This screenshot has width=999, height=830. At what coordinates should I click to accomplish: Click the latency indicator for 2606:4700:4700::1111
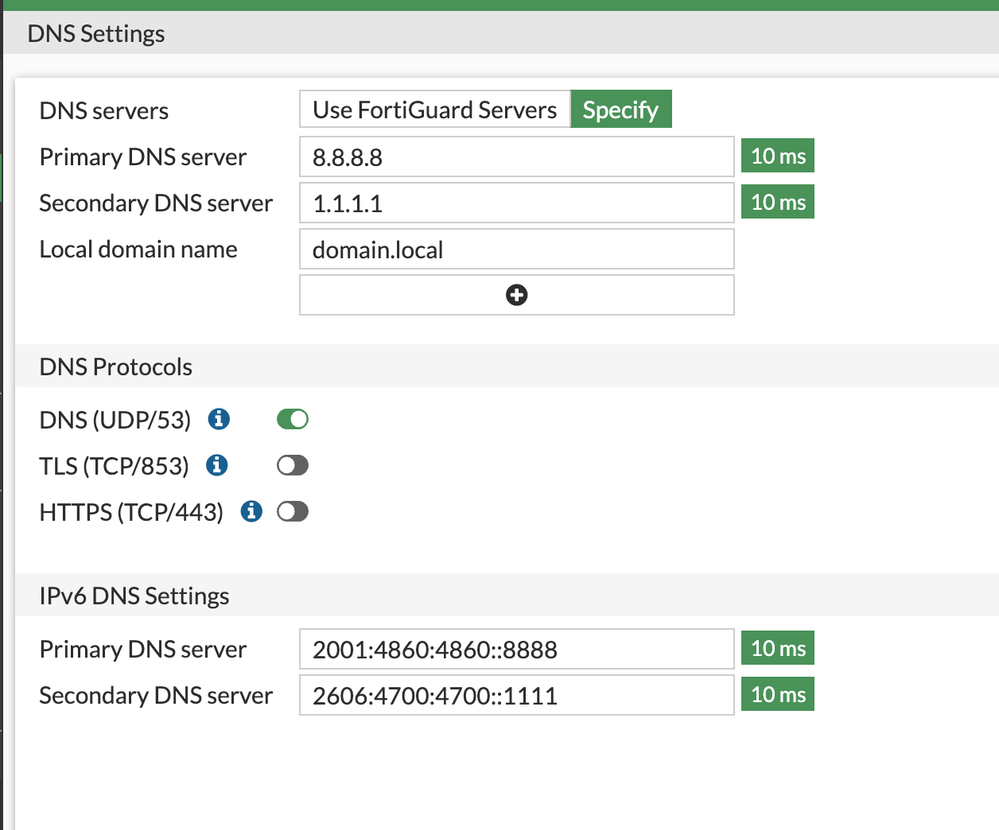[777, 694]
